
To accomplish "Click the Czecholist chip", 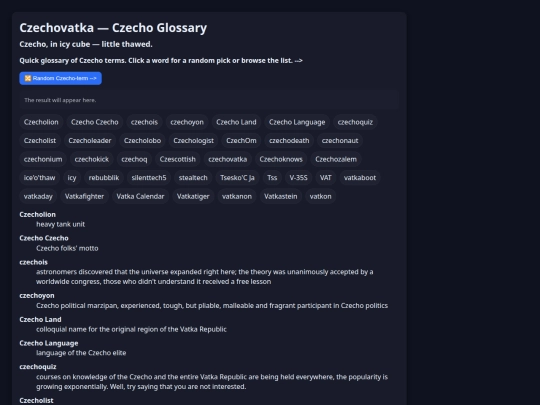I will pyautogui.click(x=40, y=141).
